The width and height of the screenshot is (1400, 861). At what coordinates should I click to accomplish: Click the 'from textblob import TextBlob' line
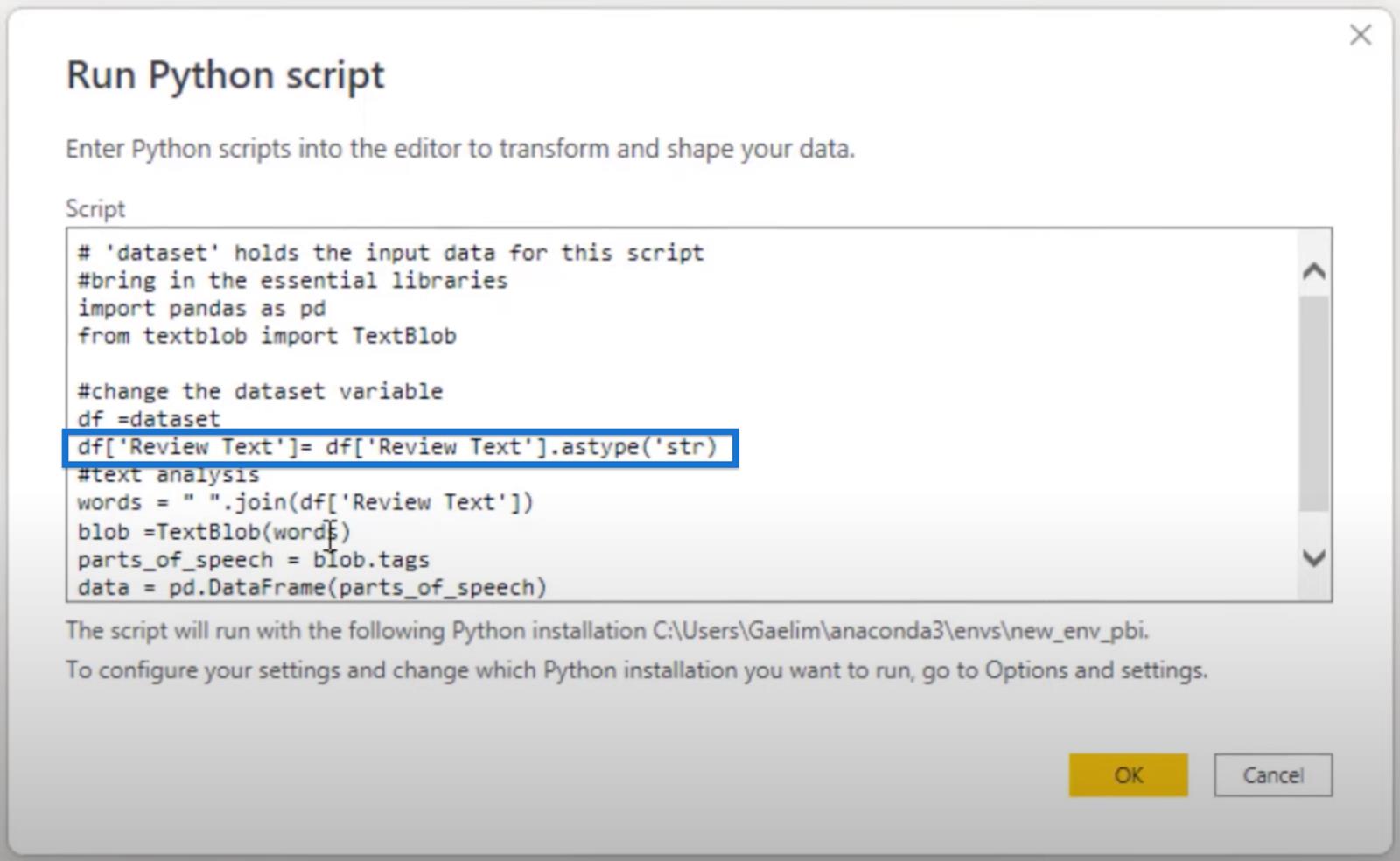click(267, 337)
